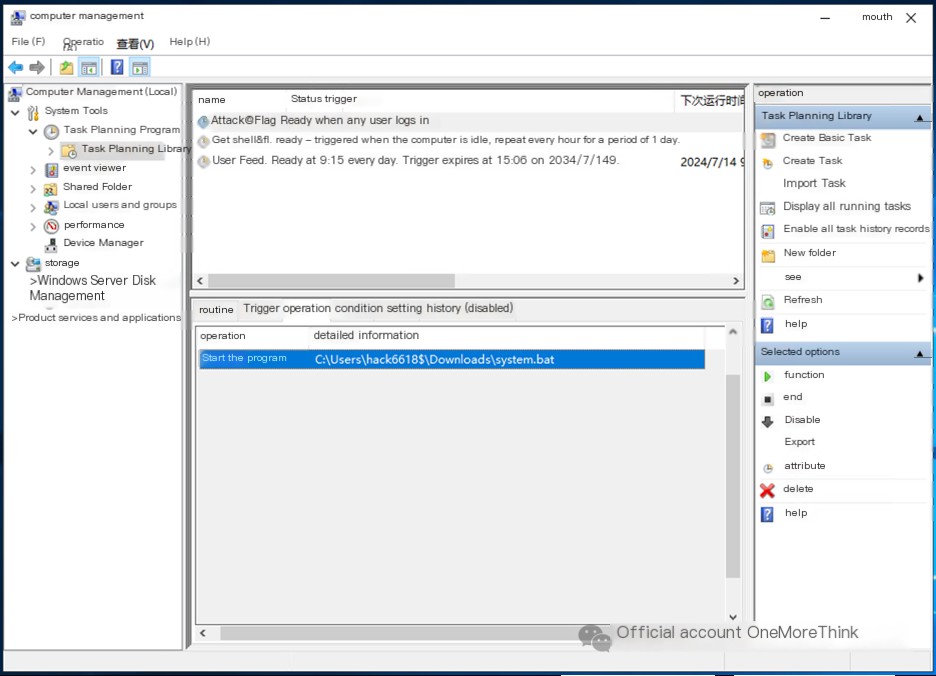The width and height of the screenshot is (936, 676).
Task: Click the Disable down-arrow icon
Action: tap(767, 421)
